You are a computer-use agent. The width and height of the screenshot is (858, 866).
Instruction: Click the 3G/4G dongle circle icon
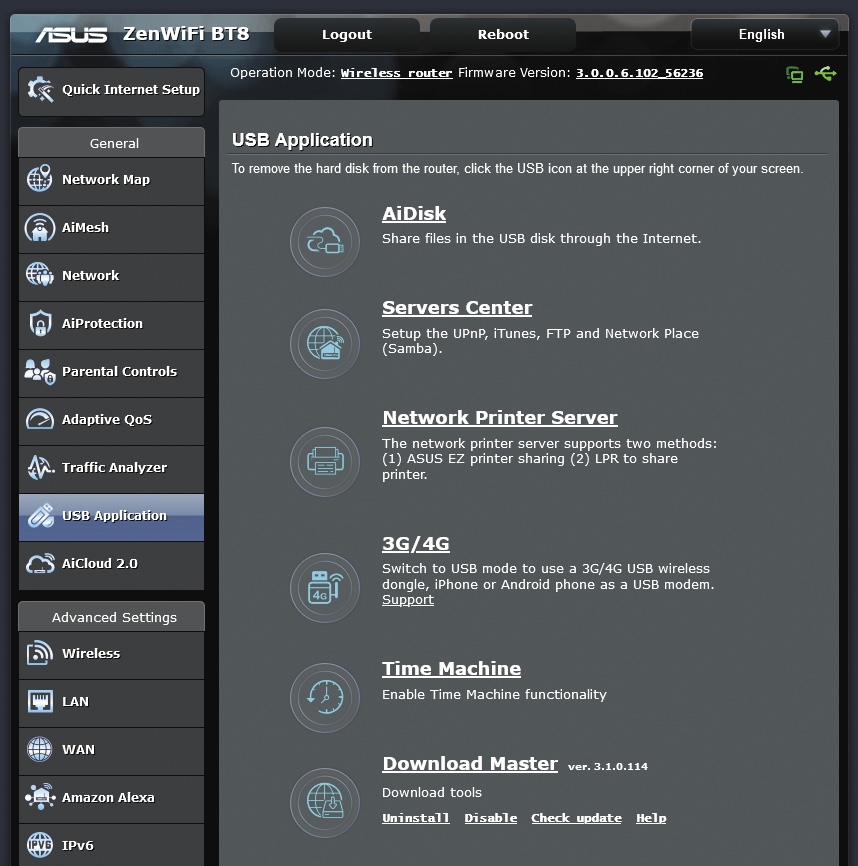pyautogui.click(x=325, y=588)
